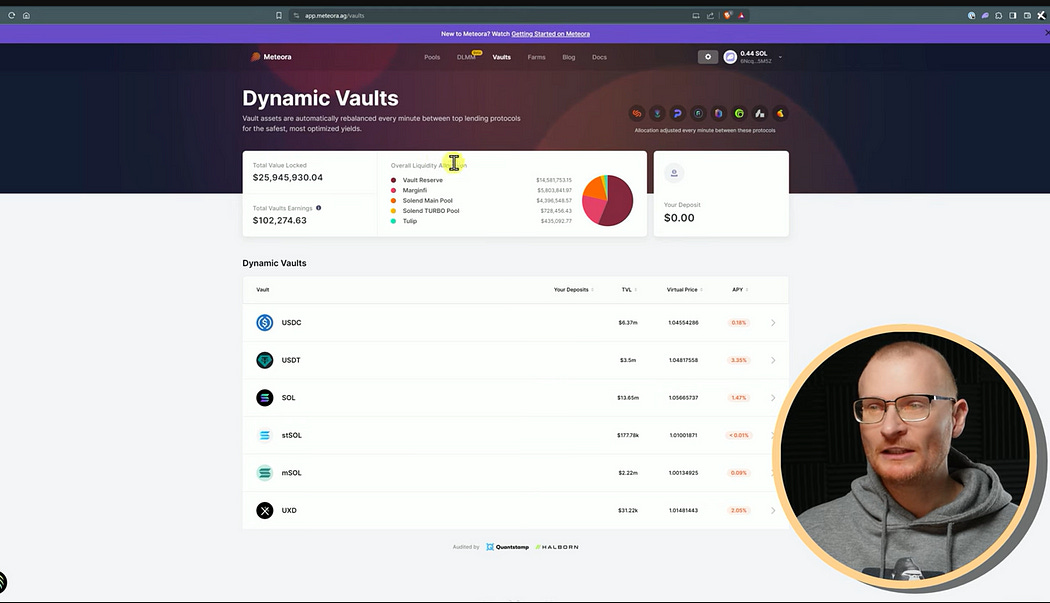This screenshot has width=1050, height=603.
Task: Click the UXD token icon
Action: point(265,510)
